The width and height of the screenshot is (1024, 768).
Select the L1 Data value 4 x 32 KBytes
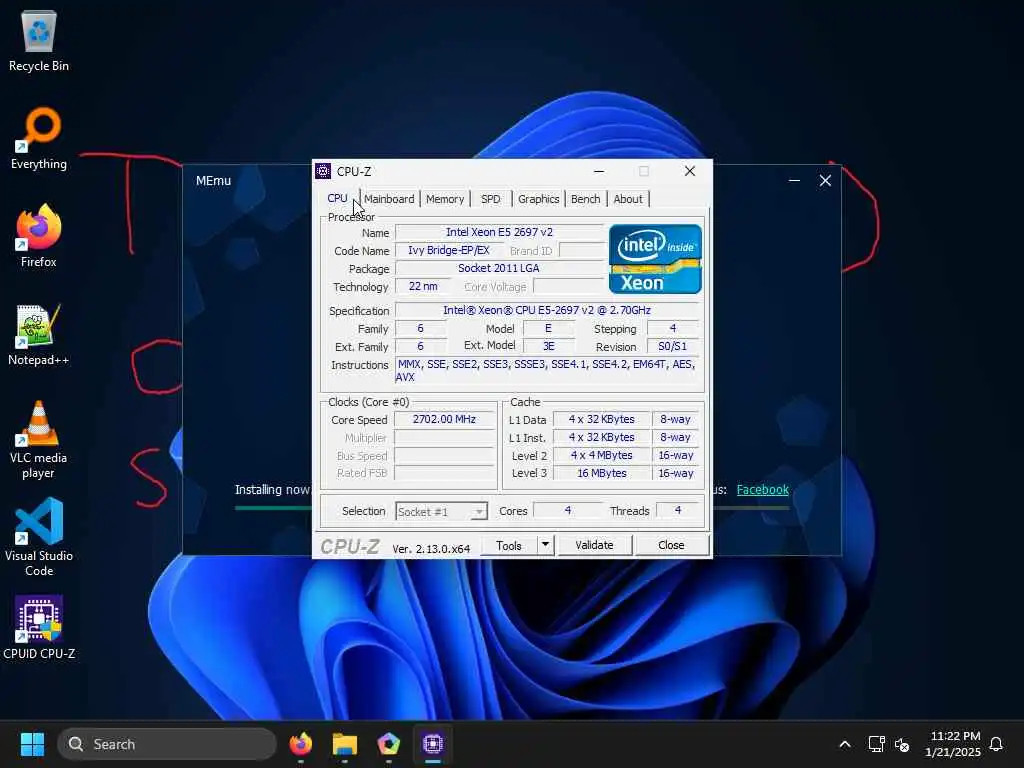[601, 419]
